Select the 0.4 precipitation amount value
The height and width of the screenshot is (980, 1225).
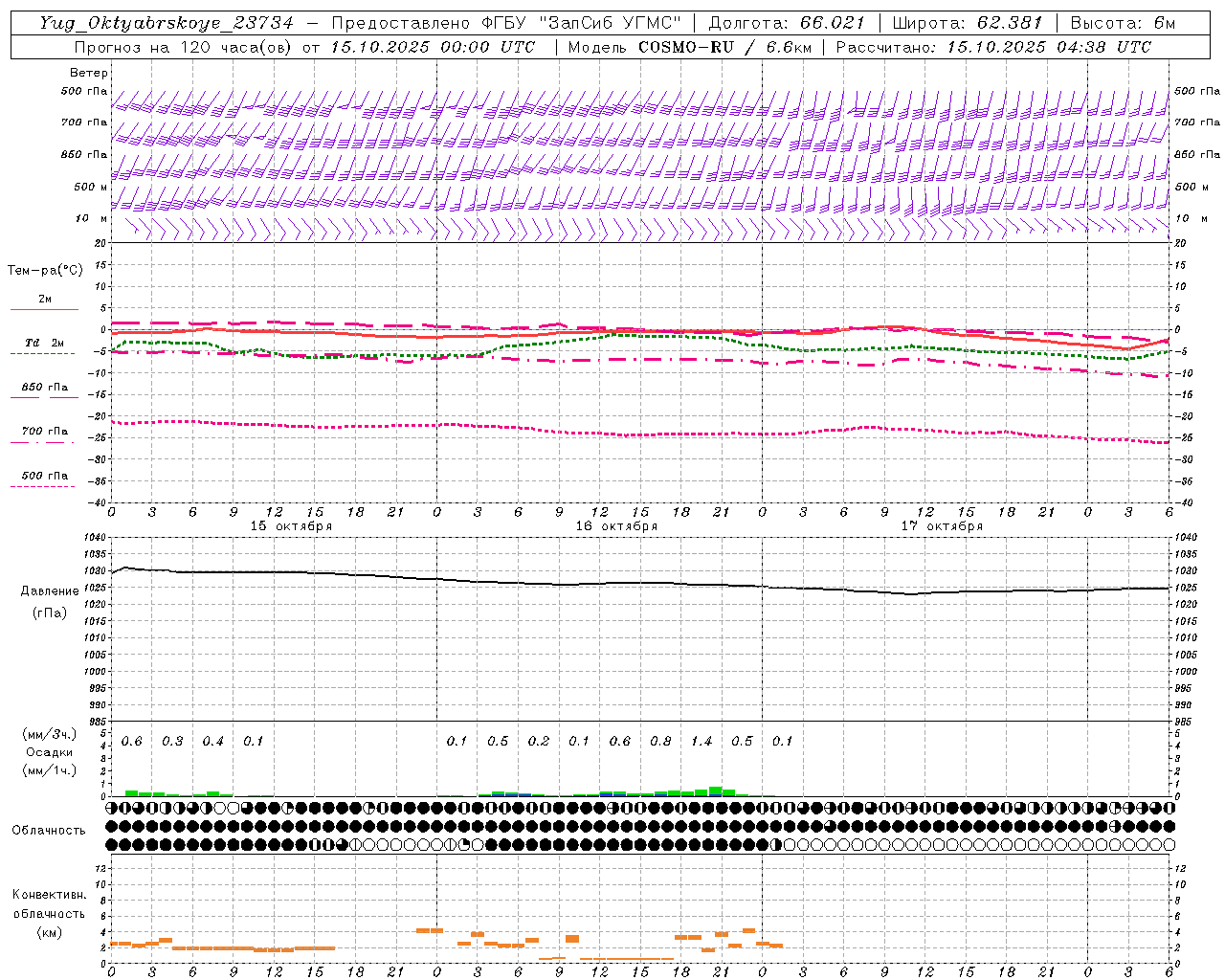[x=212, y=742]
